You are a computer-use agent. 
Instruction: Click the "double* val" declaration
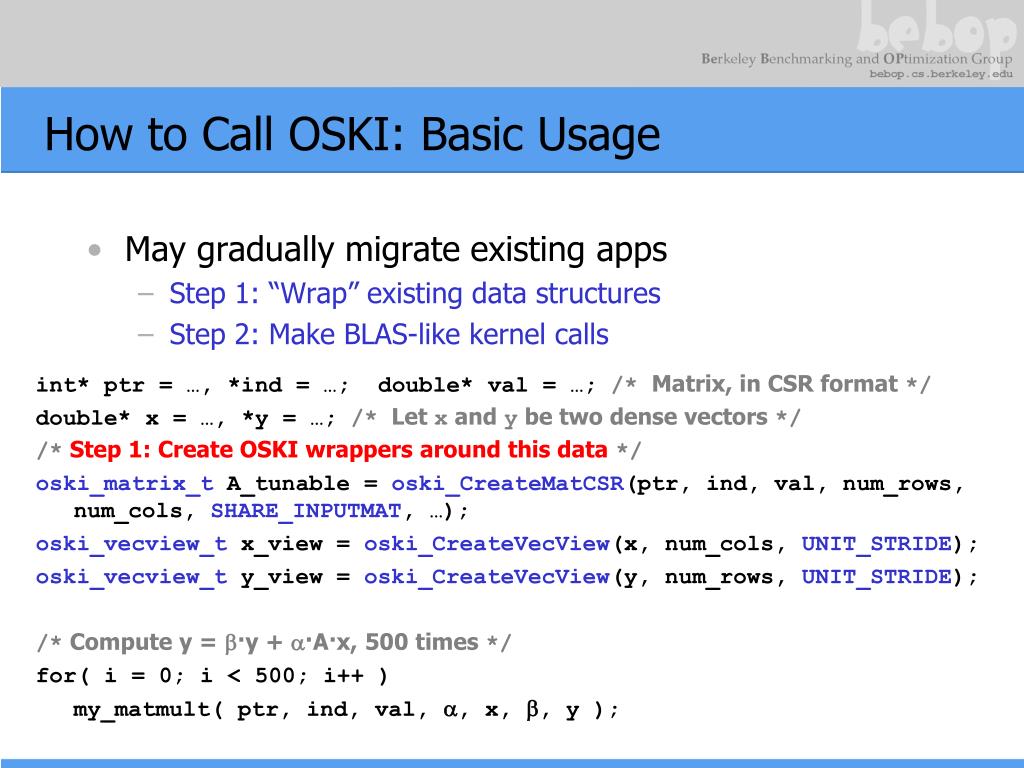[x=453, y=385]
